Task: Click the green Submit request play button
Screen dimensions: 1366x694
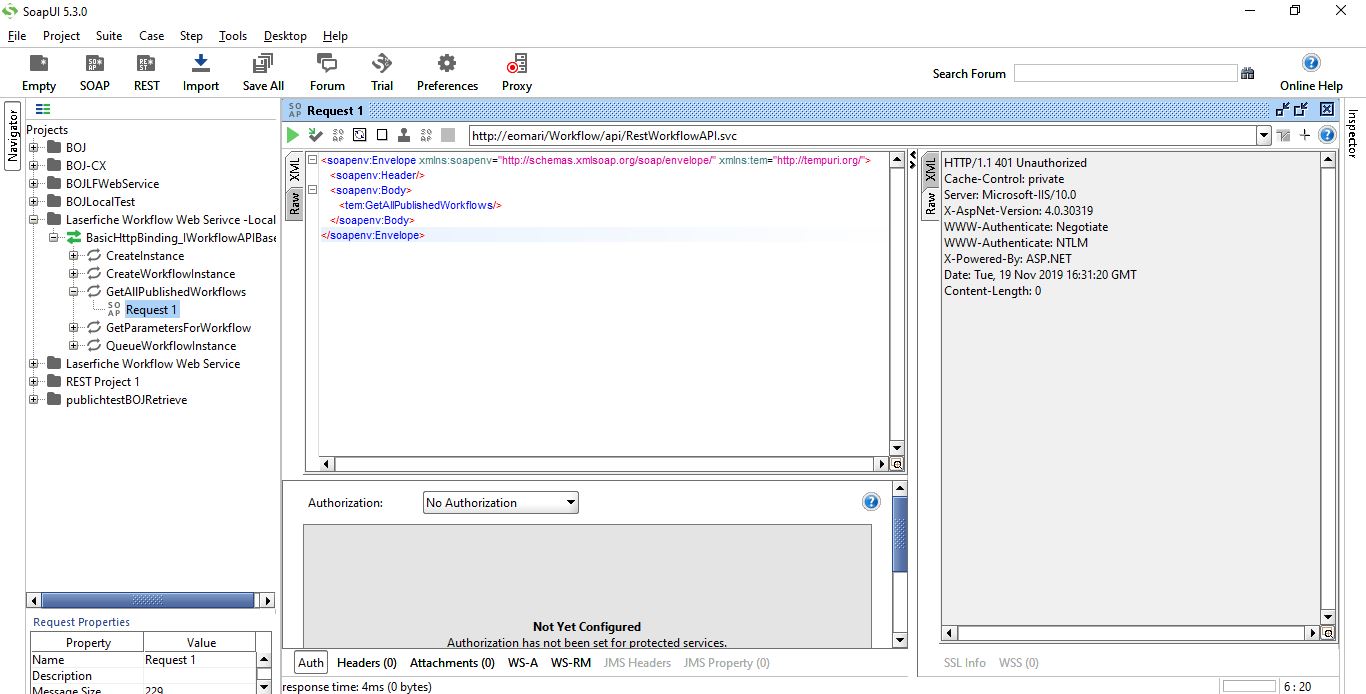Action: 293,135
